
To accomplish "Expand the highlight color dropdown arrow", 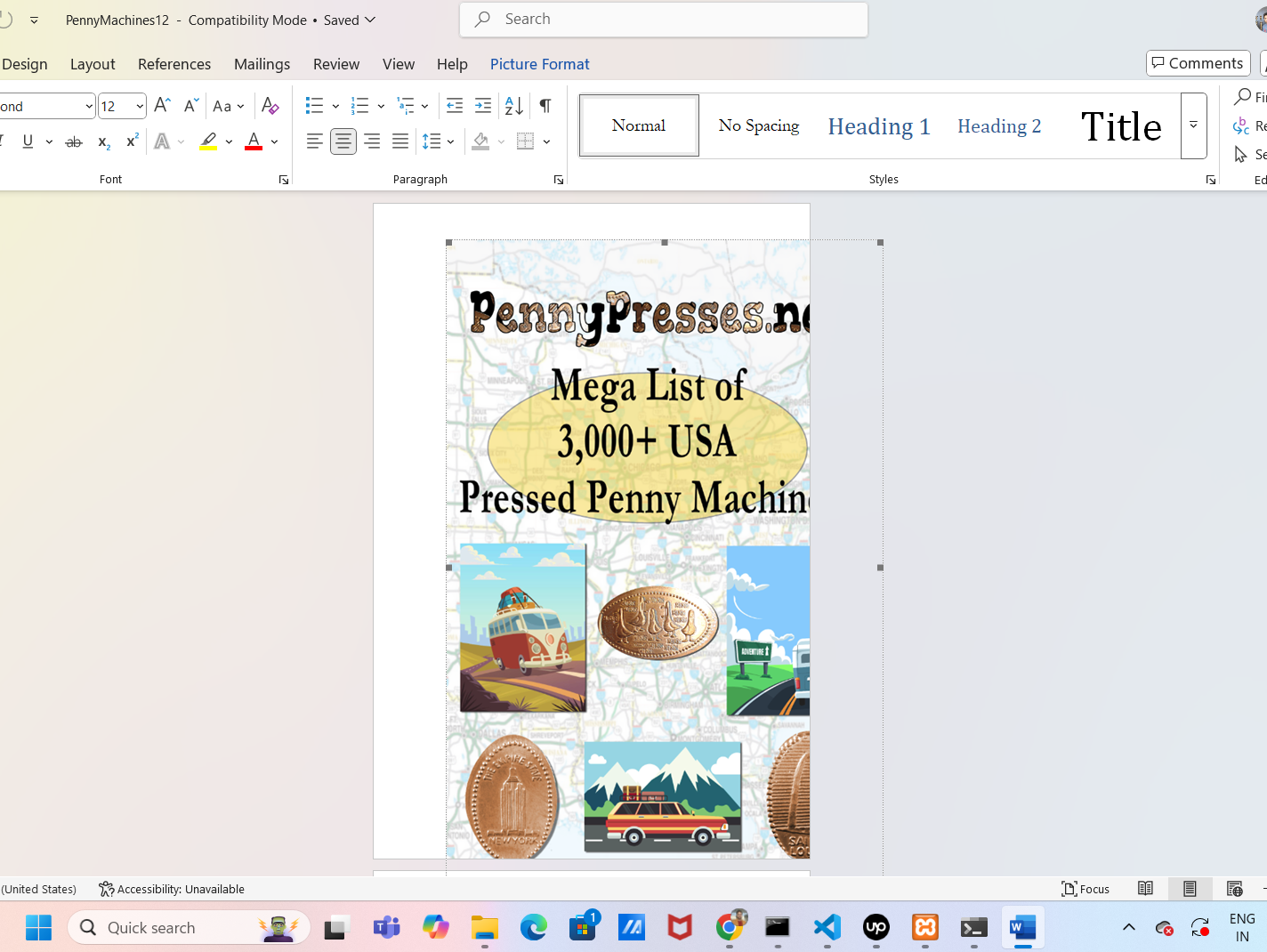I will coord(229,141).
